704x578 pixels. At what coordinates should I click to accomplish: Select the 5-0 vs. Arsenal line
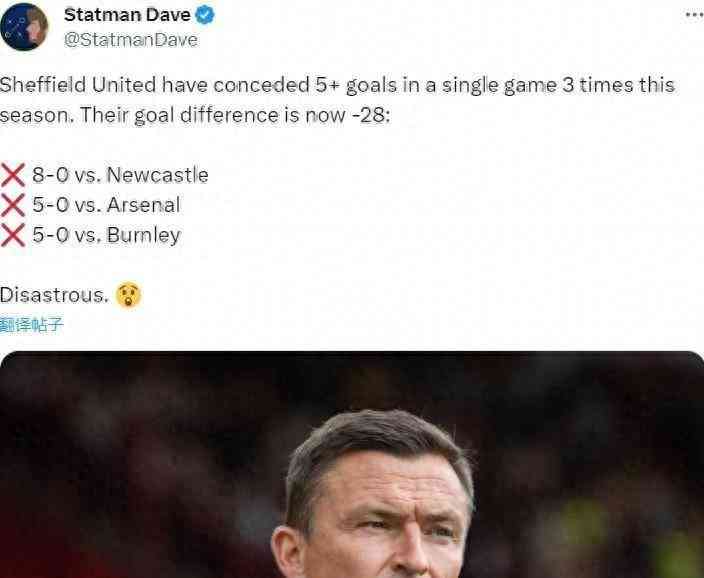tap(106, 205)
